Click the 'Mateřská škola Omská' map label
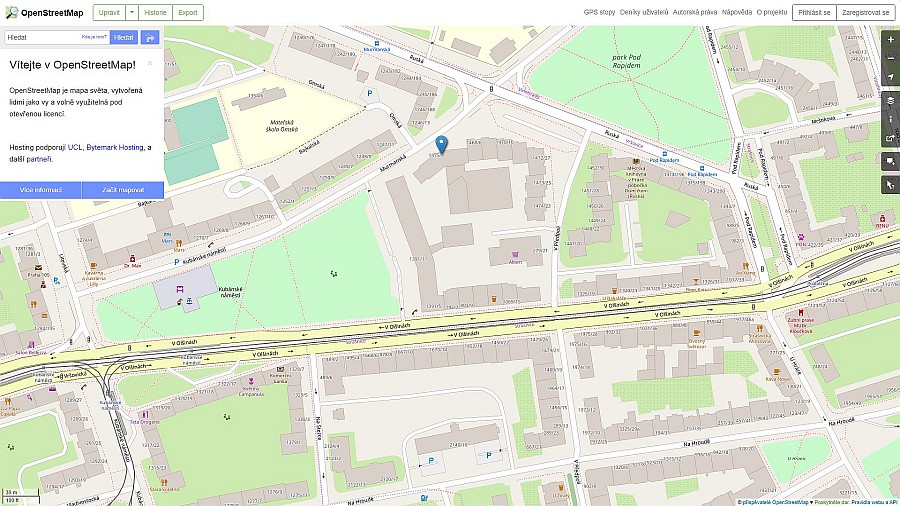This screenshot has width=900, height=506. click(282, 126)
